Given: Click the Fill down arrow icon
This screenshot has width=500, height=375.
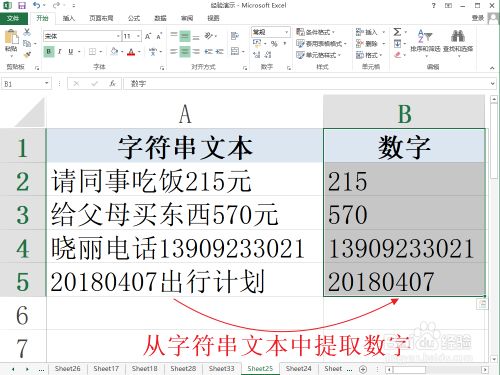Looking at the screenshot, I should click(397, 43).
